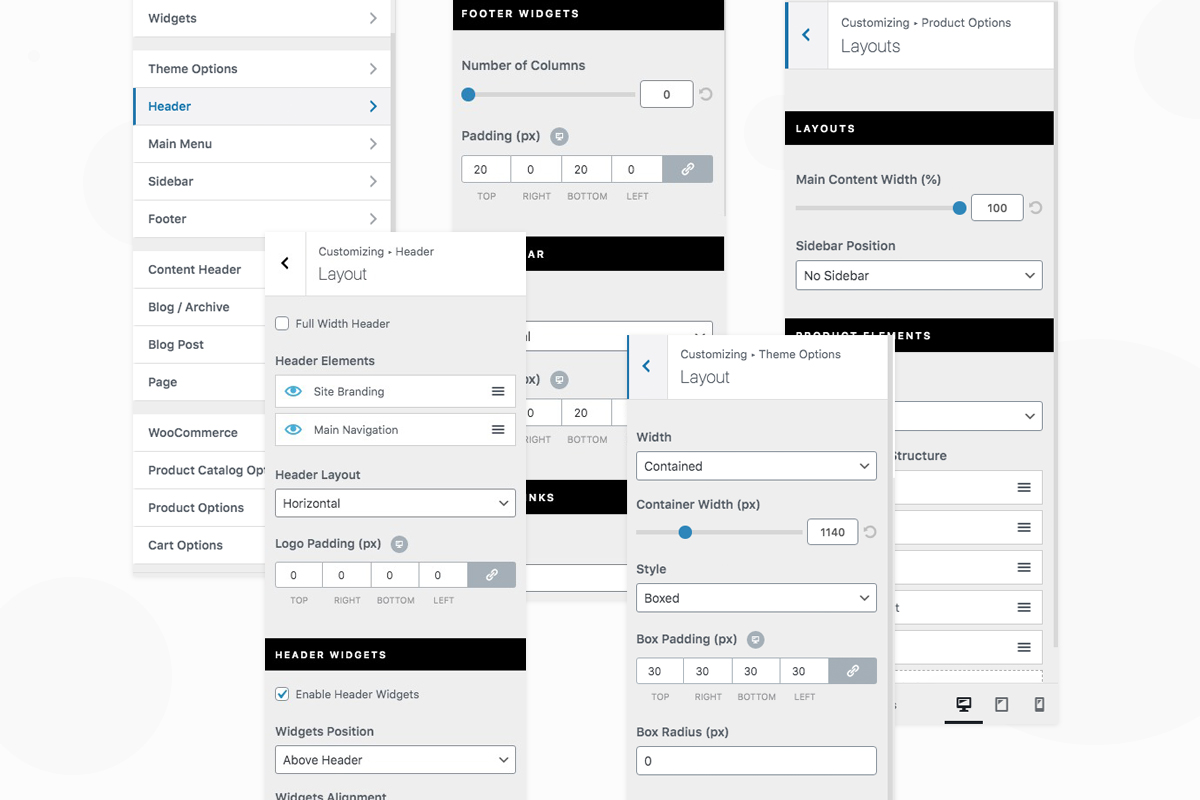
Task: Click Logo Padding left field
Action: 444,575
